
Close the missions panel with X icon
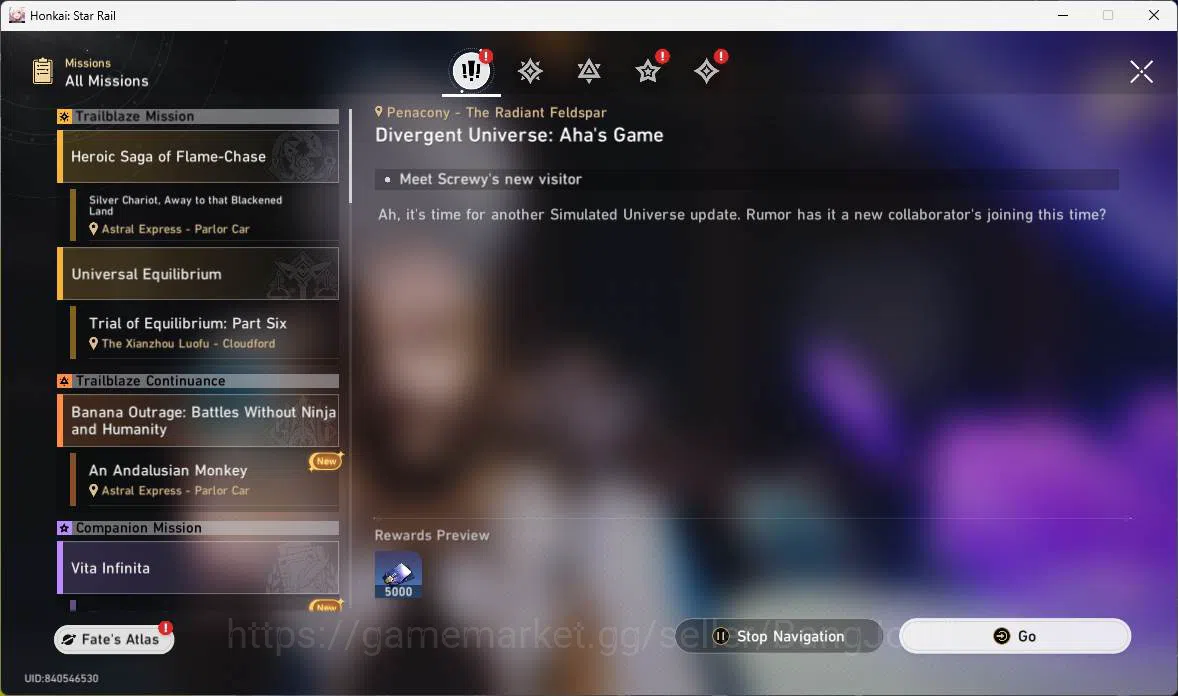point(1141,72)
